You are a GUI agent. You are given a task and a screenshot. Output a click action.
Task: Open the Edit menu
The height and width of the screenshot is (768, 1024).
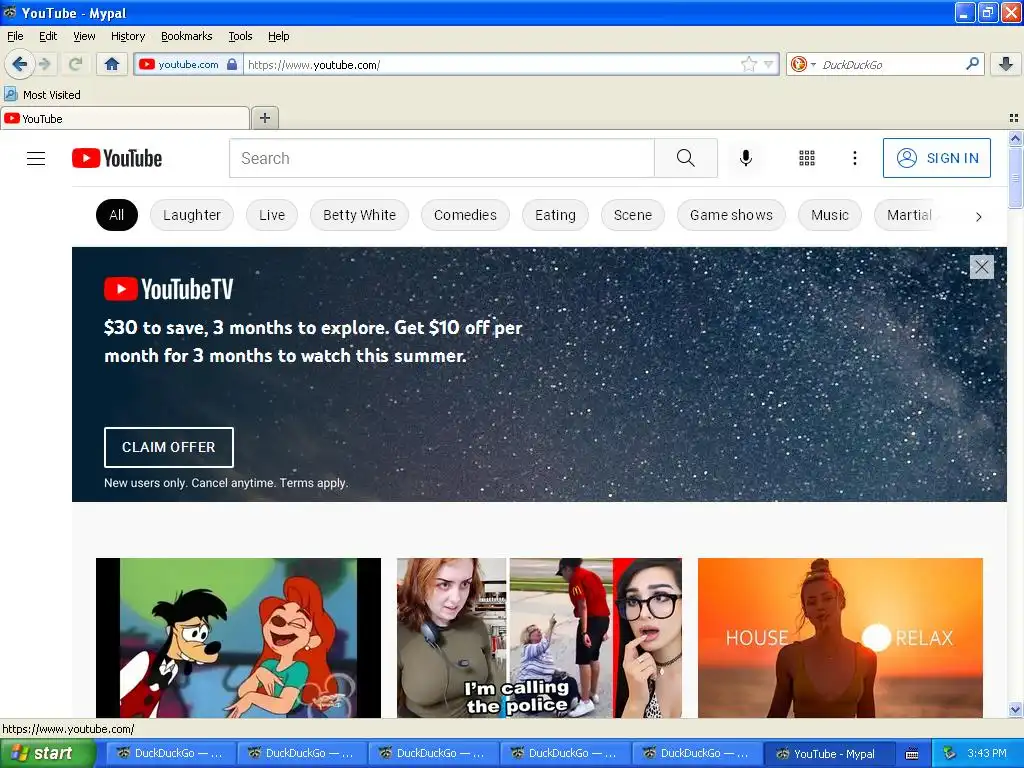pyautogui.click(x=48, y=36)
